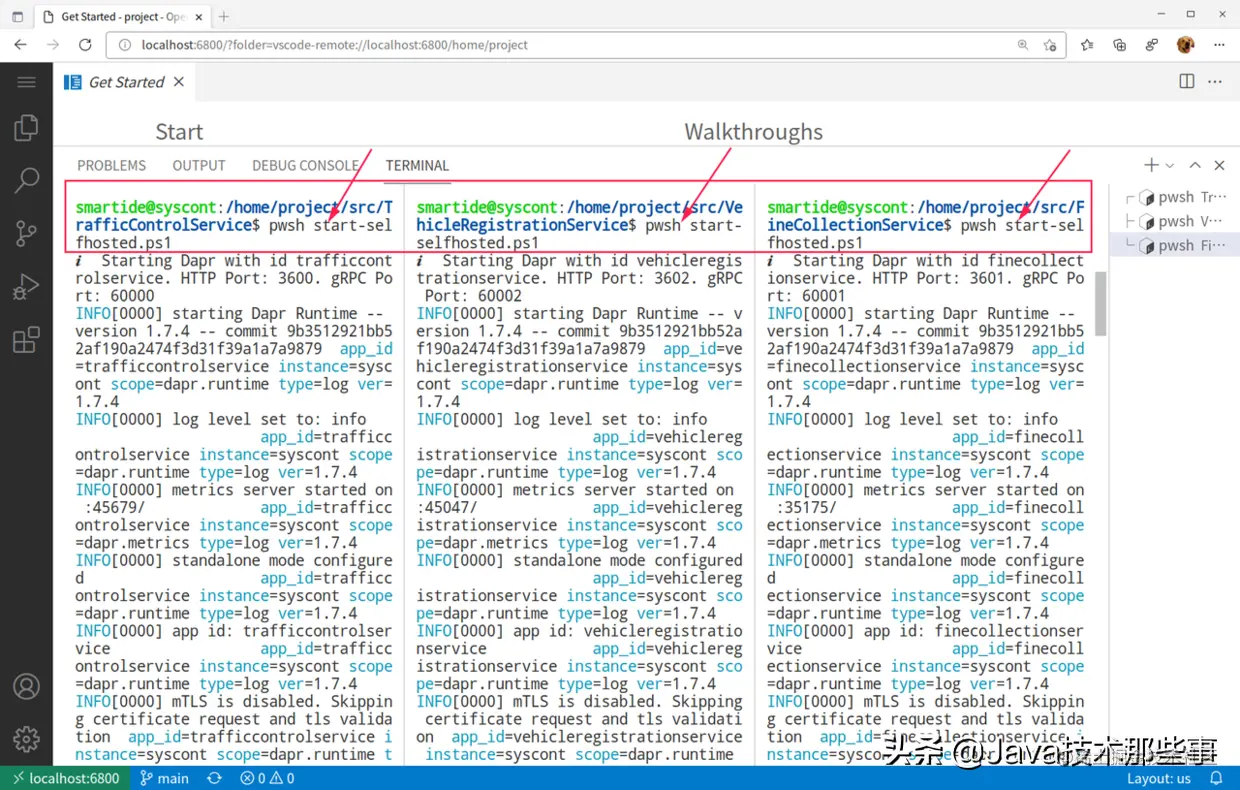
Task: Open the Accounts menu icon
Action: tap(26, 687)
